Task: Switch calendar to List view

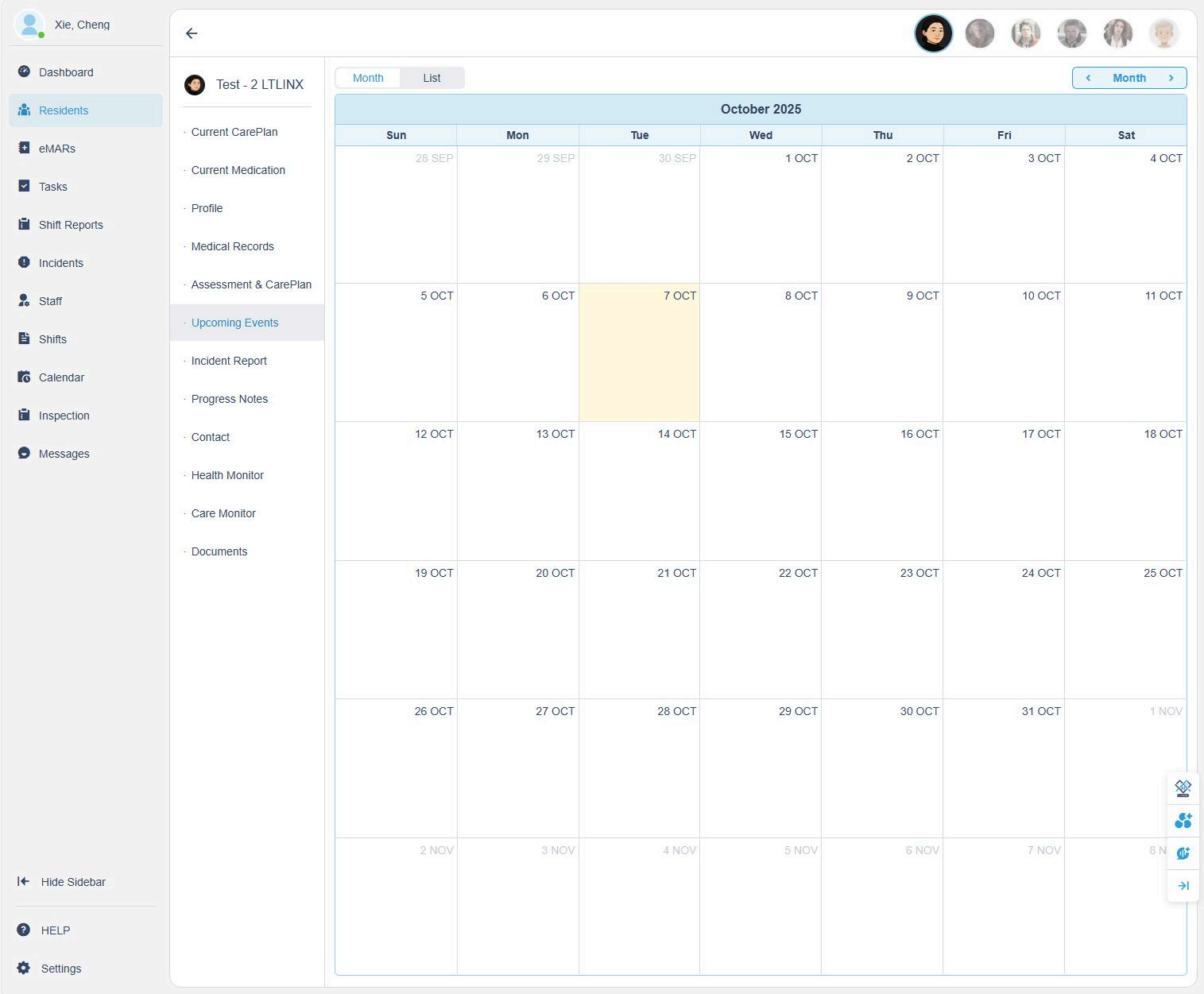Action: (x=432, y=78)
